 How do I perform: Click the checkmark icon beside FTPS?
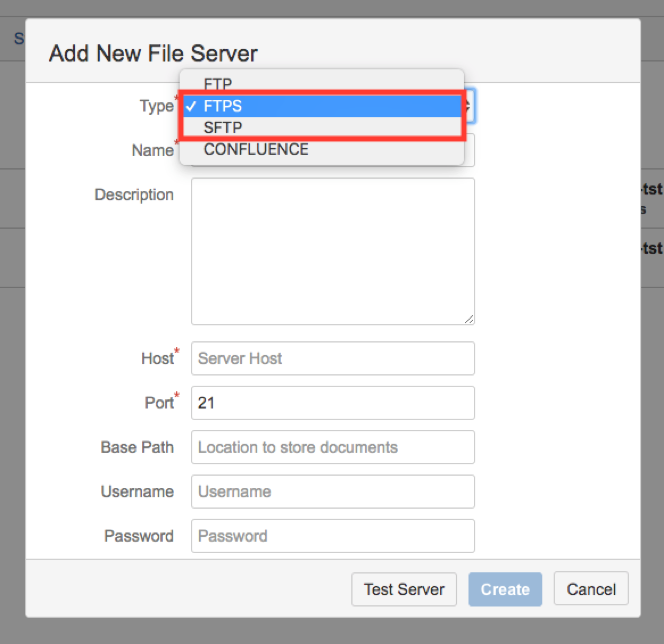tap(190, 106)
